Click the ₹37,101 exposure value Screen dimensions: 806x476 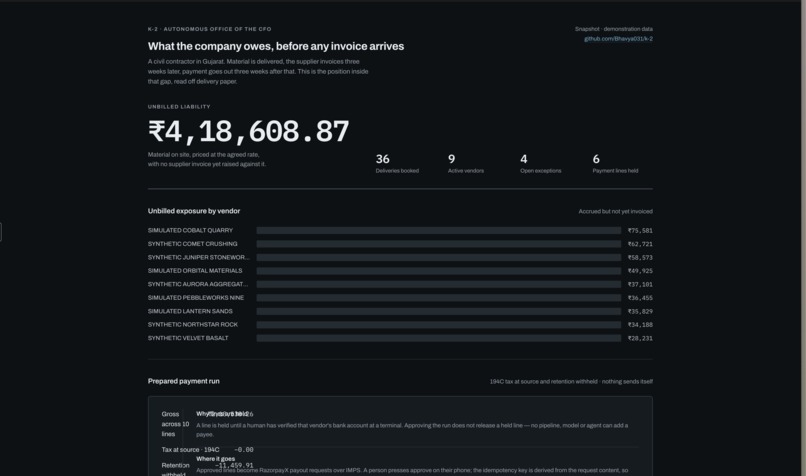pos(640,284)
